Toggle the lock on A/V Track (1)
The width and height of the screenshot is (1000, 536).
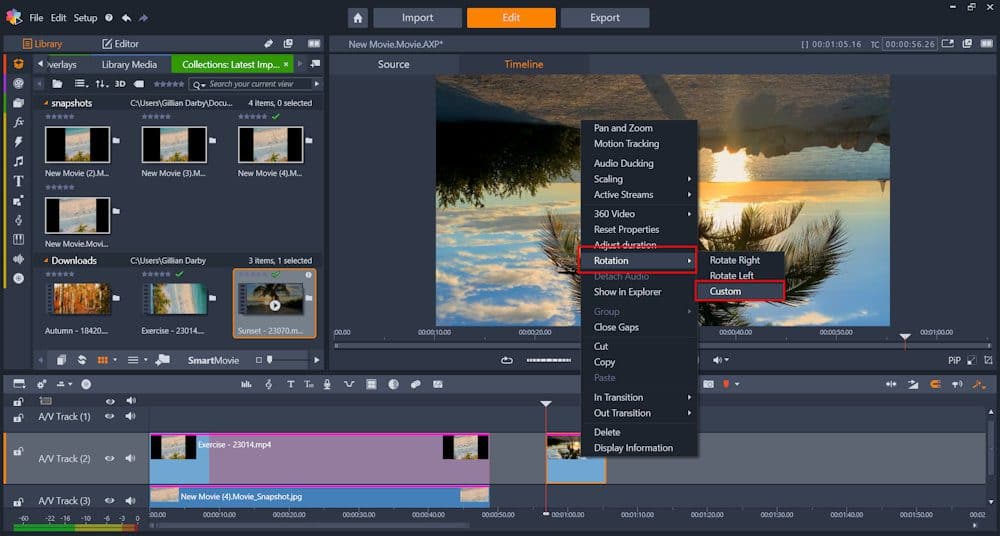(x=18, y=417)
